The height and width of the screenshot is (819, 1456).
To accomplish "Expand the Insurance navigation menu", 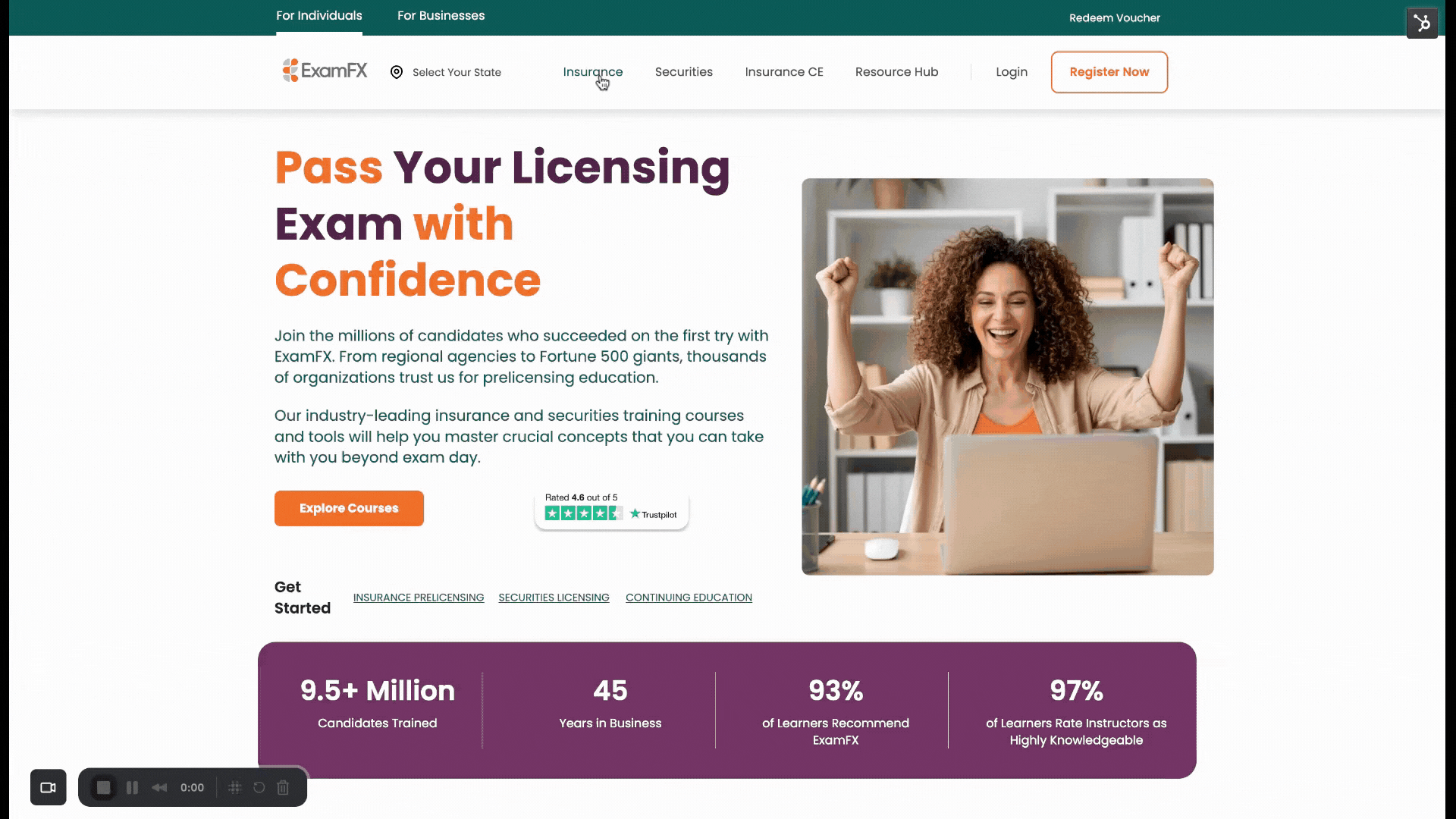I will 593,72.
